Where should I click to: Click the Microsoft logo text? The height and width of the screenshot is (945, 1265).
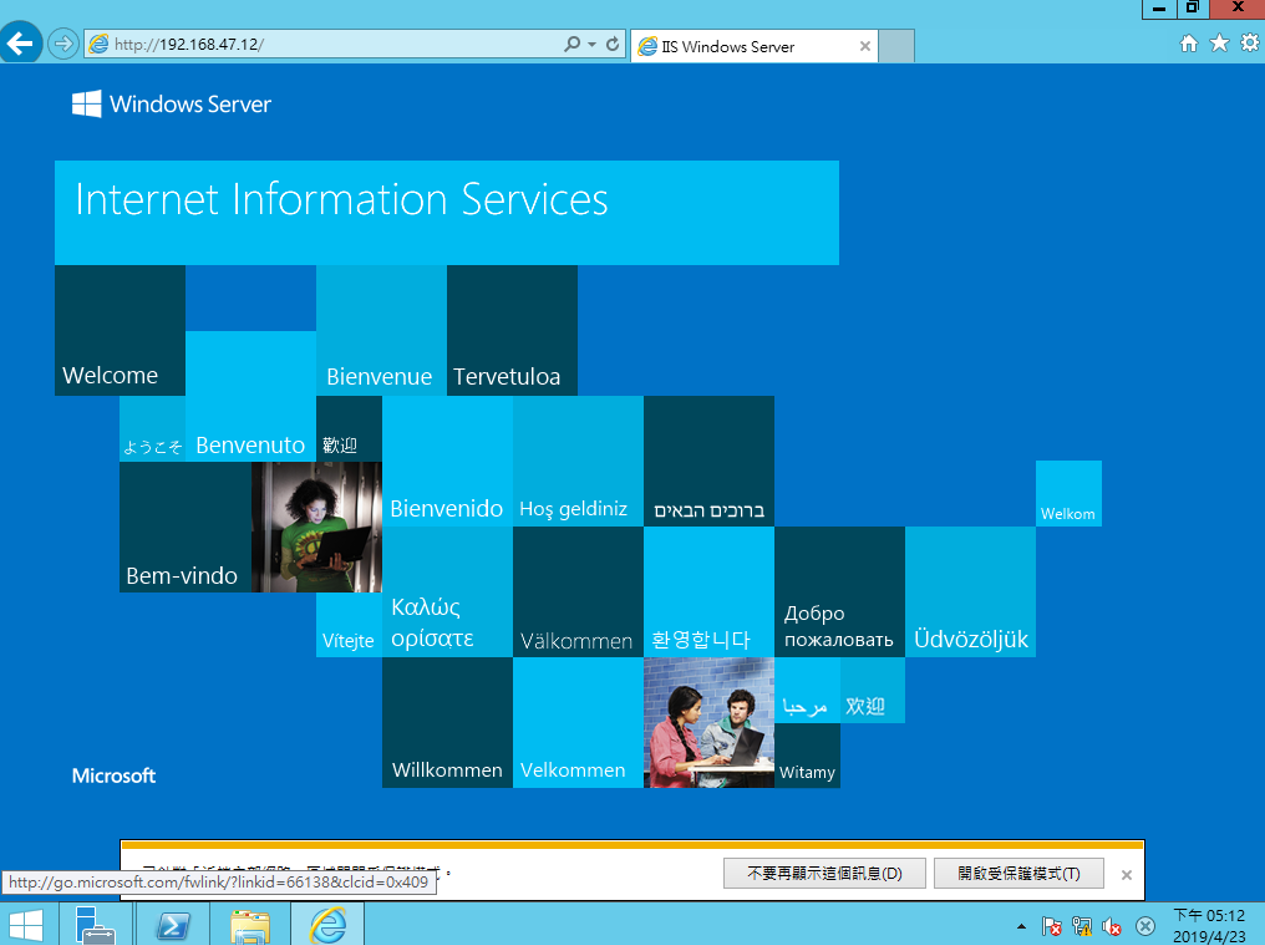coord(114,776)
